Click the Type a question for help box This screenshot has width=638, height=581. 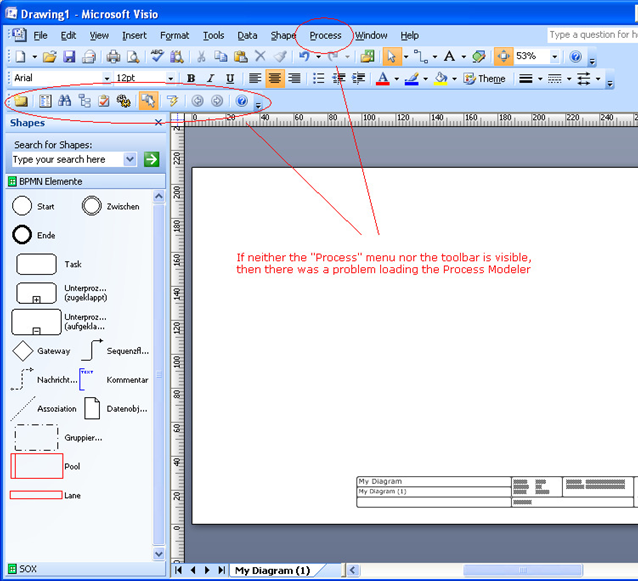coord(593,35)
